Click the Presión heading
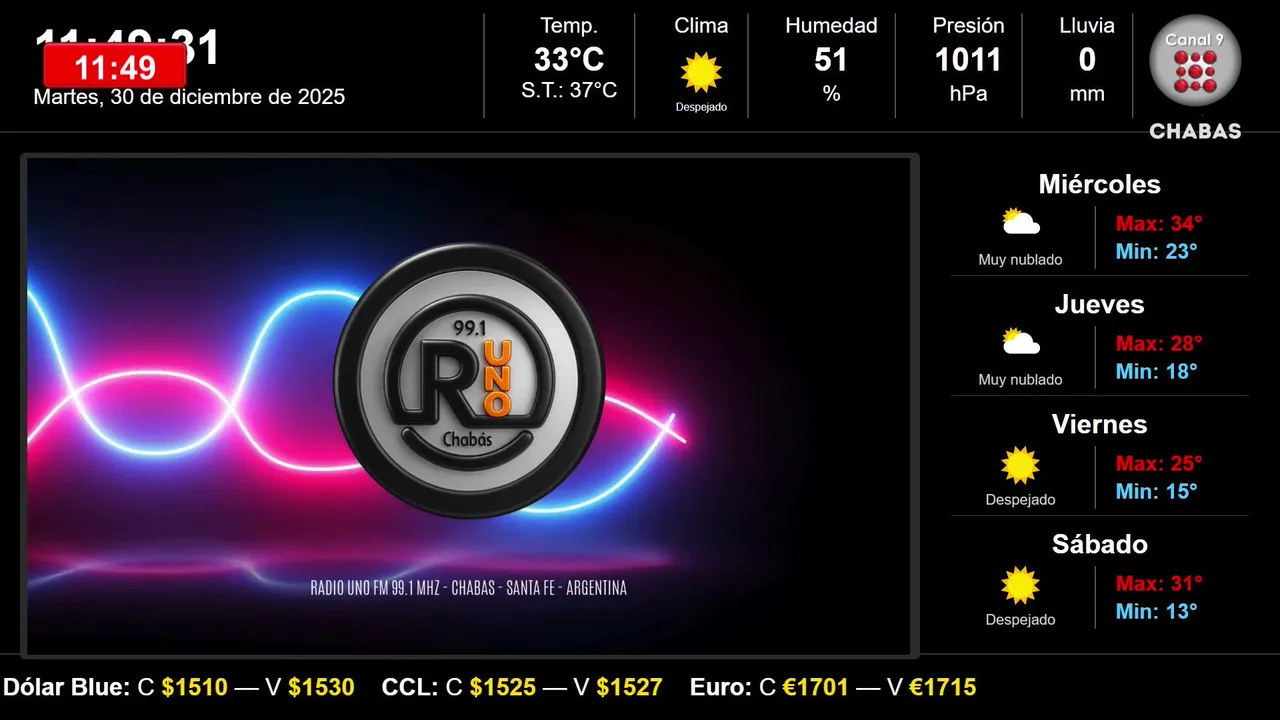This screenshot has width=1280, height=720. point(968,26)
